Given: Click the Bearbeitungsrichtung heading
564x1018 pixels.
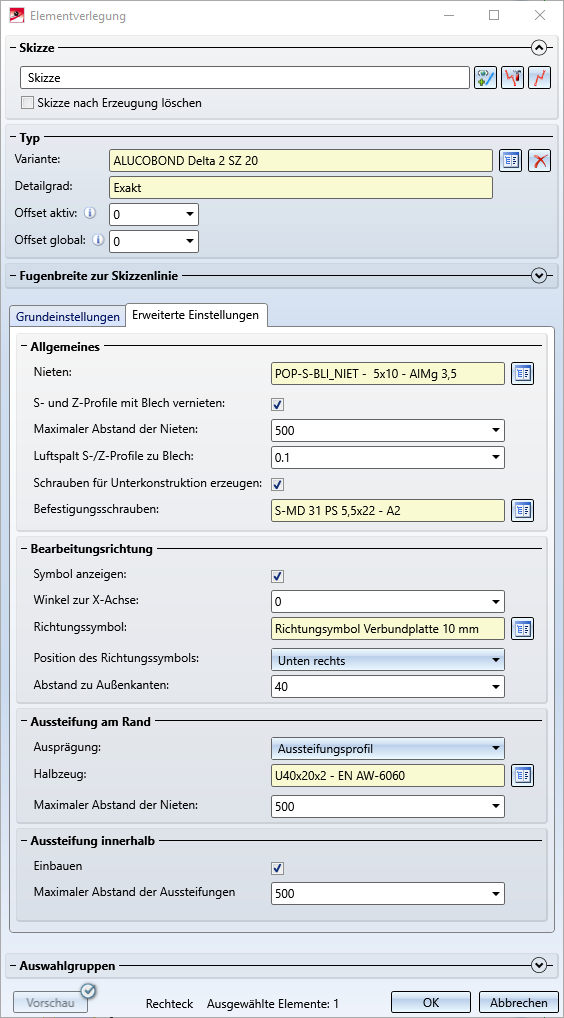Looking at the screenshot, I should (x=91, y=549).
